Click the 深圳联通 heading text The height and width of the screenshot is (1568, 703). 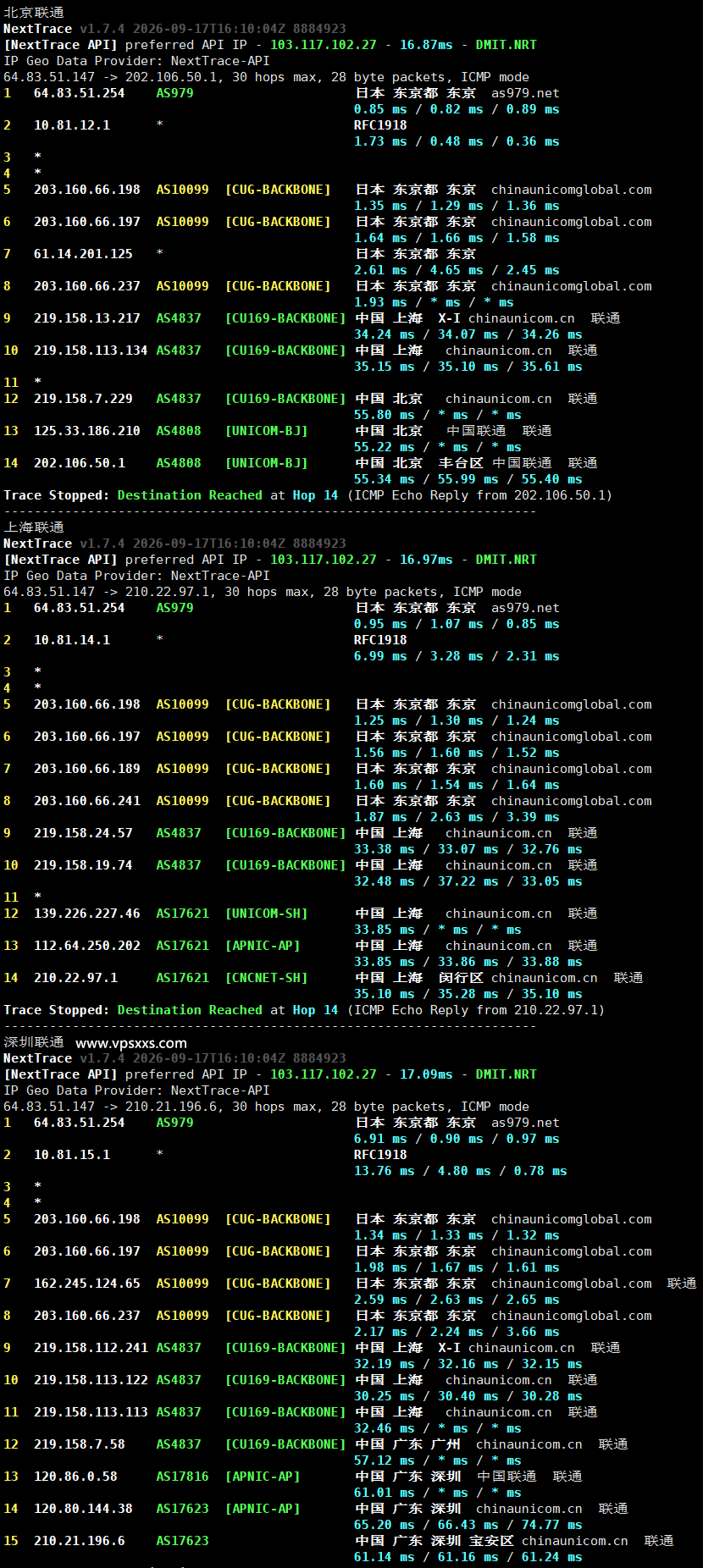34,1042
